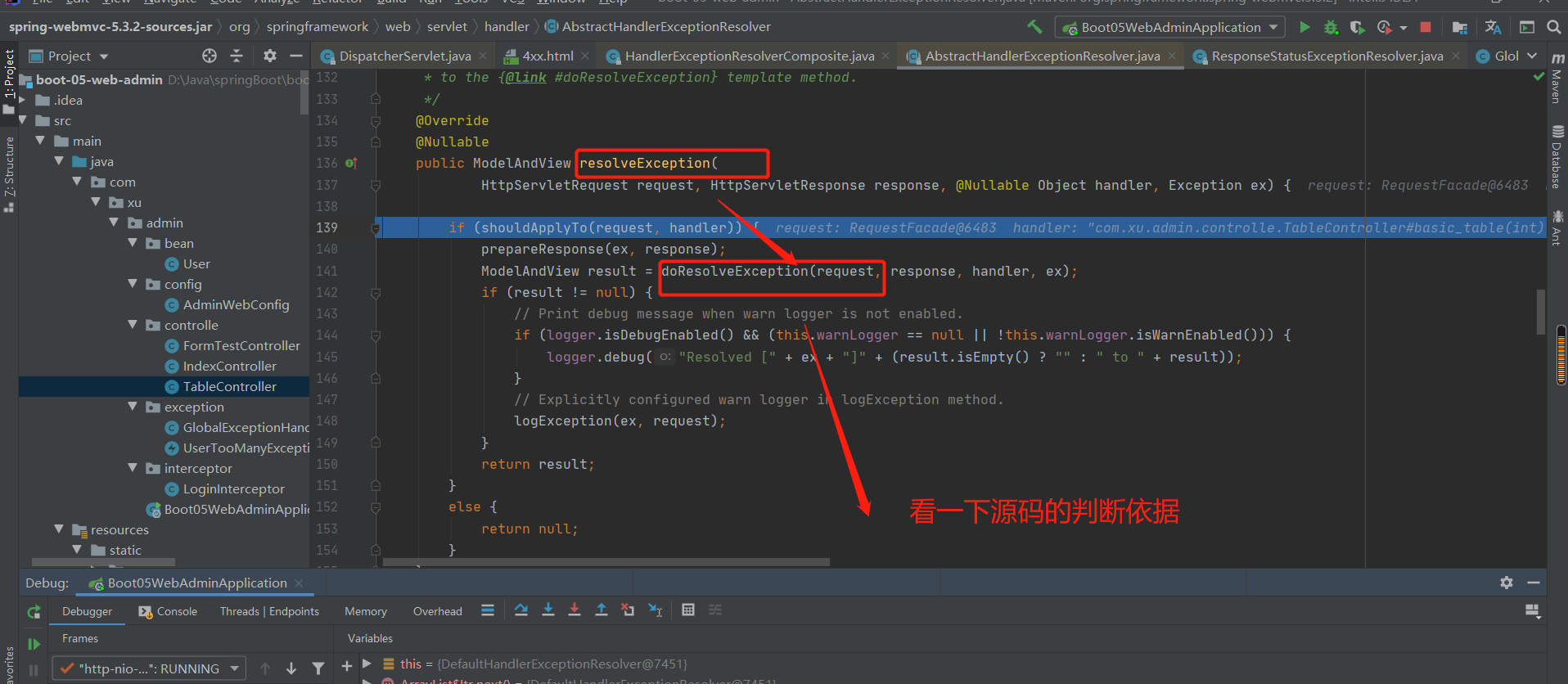
Task: Click the Build project hammer icon
Action: click(1034, 27)
